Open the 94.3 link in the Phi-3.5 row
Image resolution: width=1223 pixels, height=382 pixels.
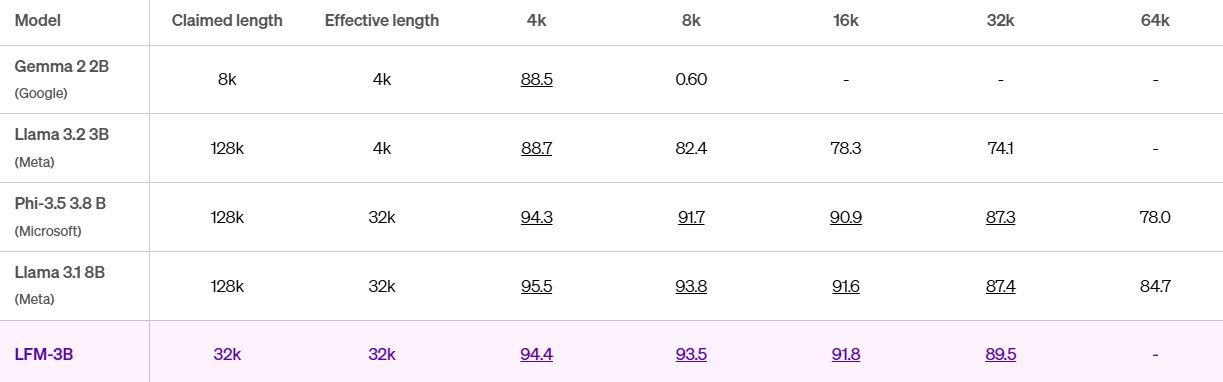click(x=536, y=217)
